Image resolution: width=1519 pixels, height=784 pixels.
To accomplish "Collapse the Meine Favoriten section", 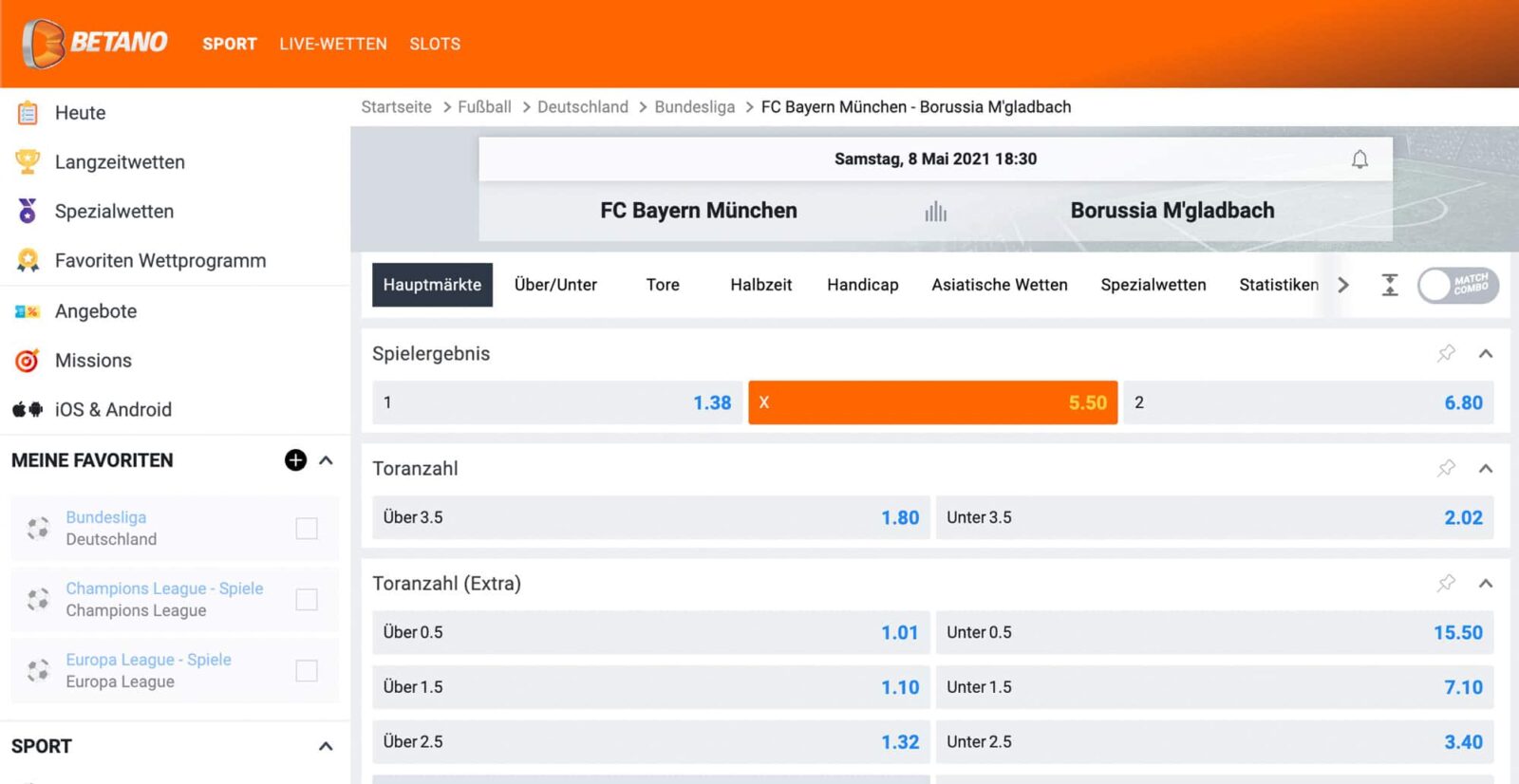I will click(x=327, y=460).
